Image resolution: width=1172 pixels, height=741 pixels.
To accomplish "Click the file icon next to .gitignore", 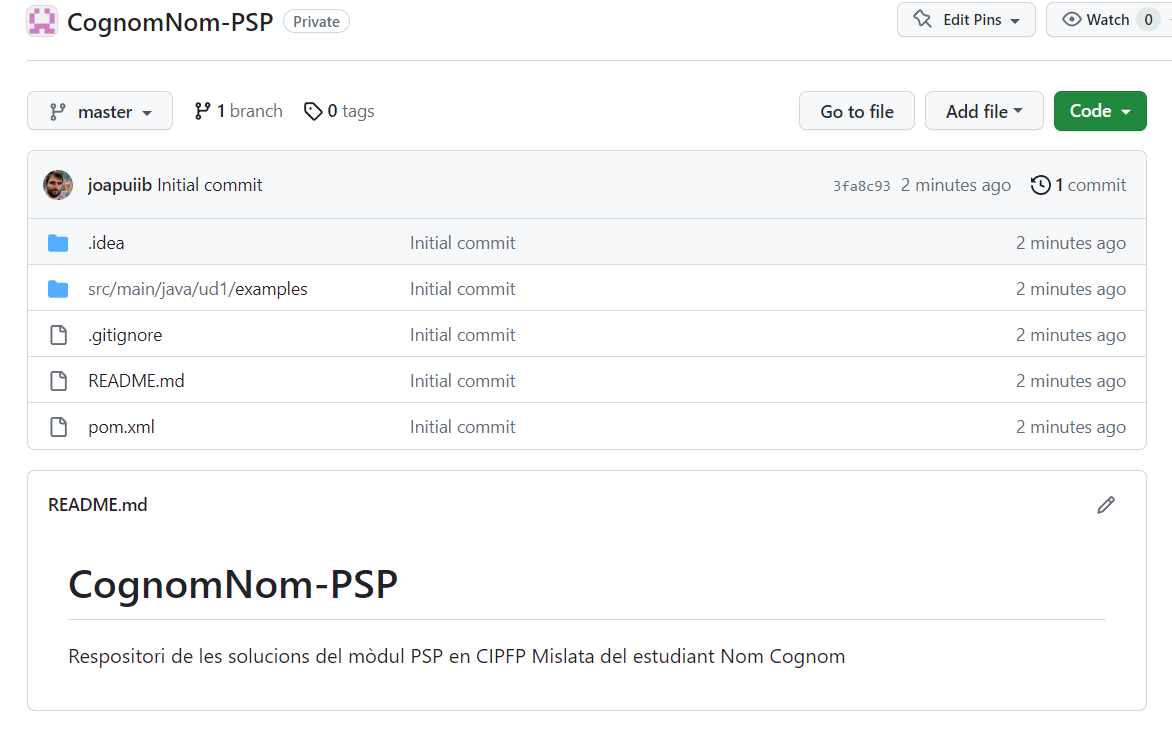I will [58, 335].
